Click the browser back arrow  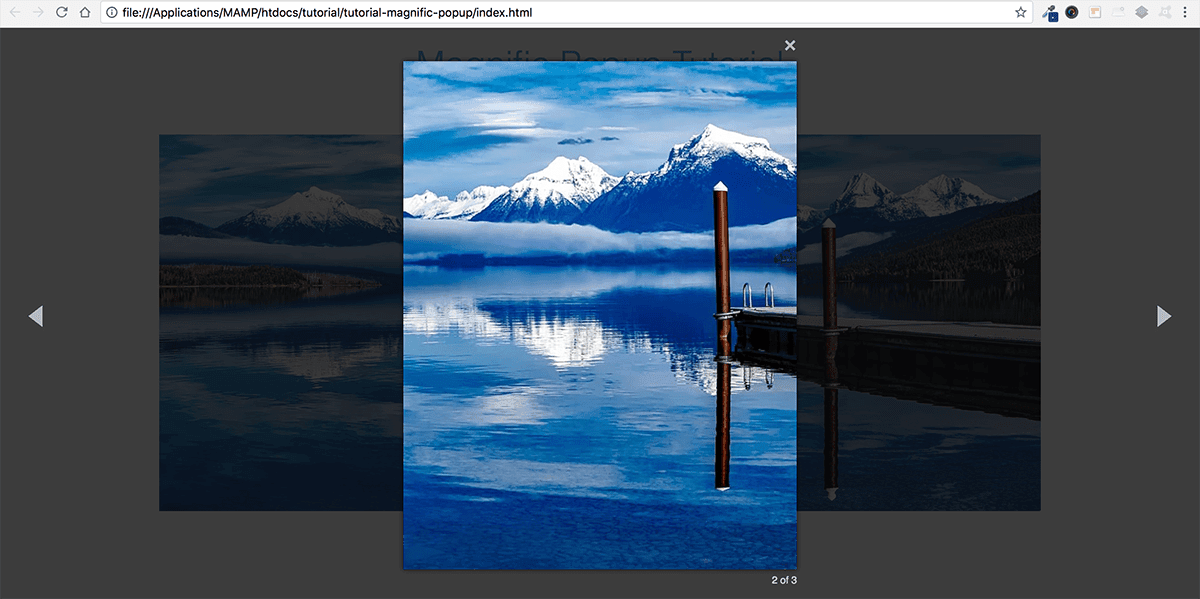coord(14,12)
